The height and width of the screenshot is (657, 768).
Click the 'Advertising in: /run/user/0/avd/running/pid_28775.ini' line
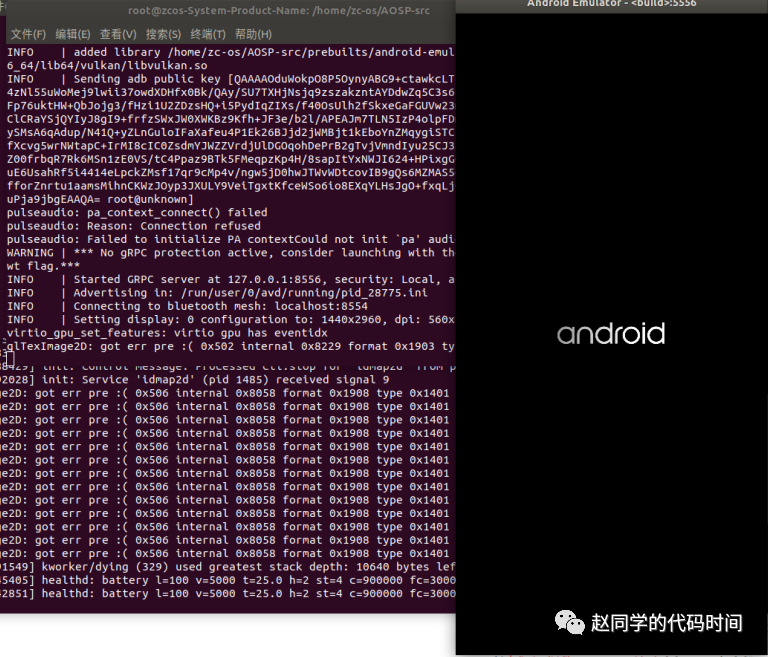pos(217,293)
